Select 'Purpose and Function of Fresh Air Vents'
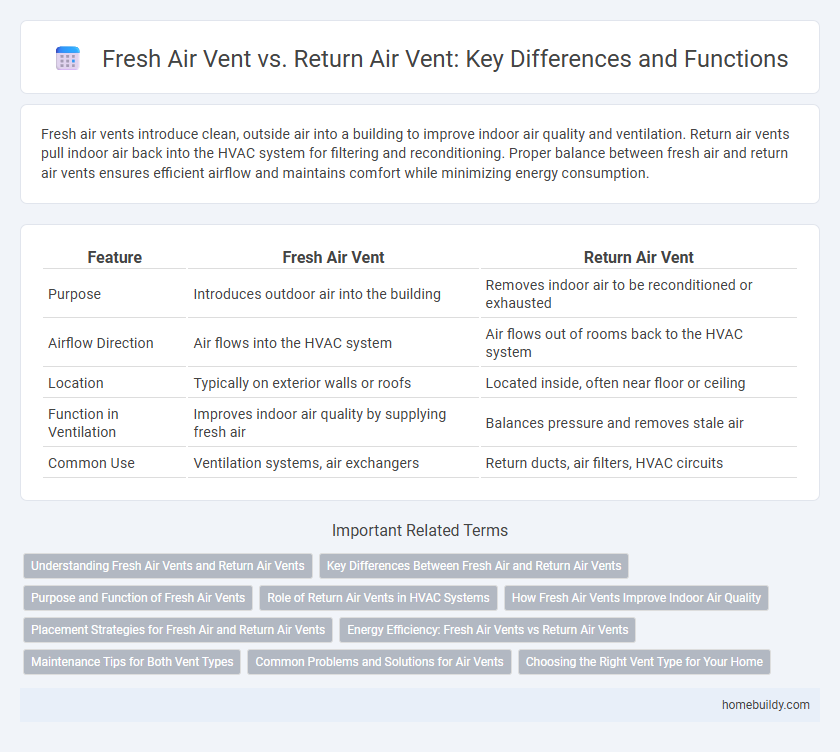The image size is (840, 752). pyautogui.click(x=138, y=598)
